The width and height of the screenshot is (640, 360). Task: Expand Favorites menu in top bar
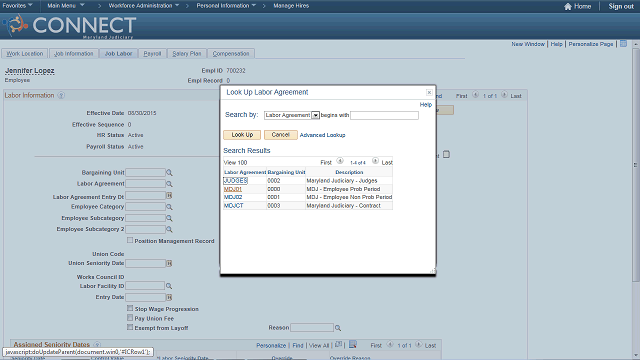click(18, 6)
